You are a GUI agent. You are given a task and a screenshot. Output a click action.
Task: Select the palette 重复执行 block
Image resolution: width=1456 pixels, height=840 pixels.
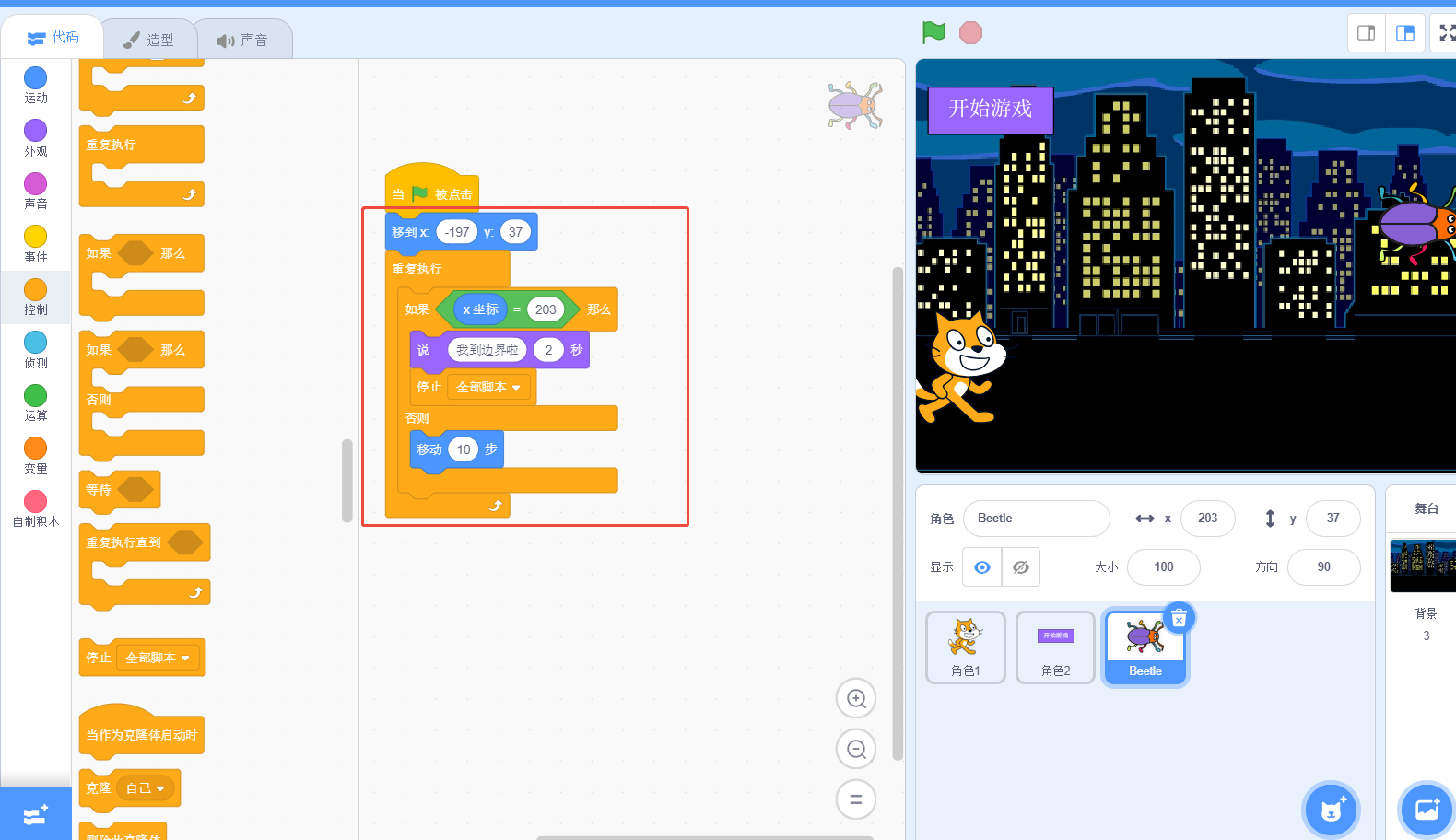142,167
